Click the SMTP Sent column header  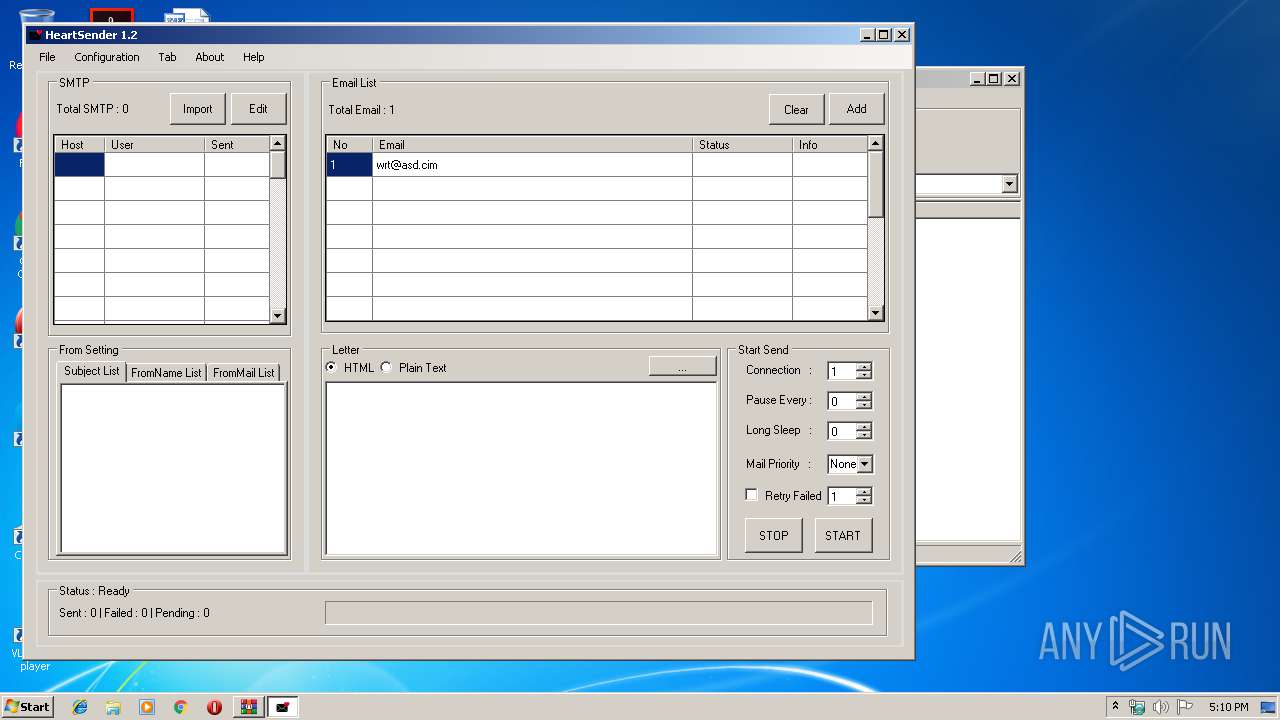[237, 145]
